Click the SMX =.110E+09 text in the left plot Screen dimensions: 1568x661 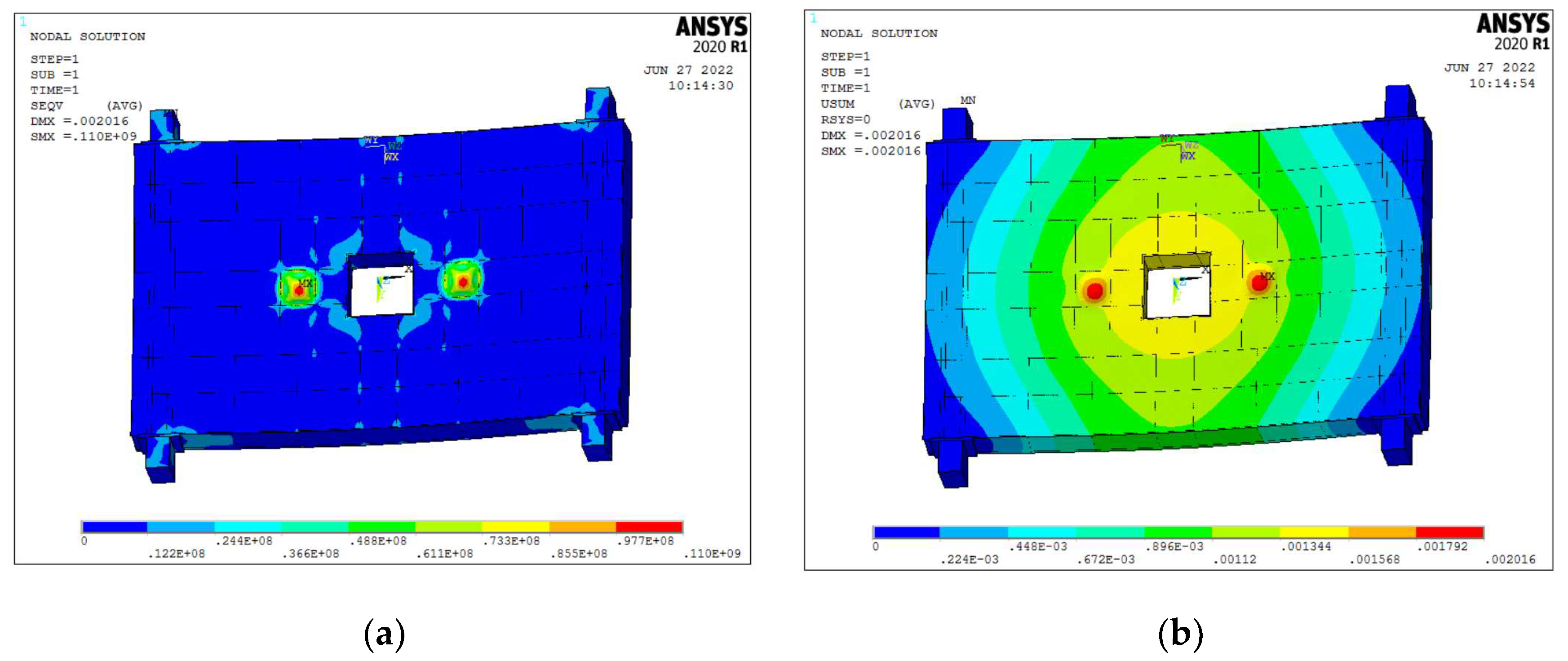pos(84,137)
